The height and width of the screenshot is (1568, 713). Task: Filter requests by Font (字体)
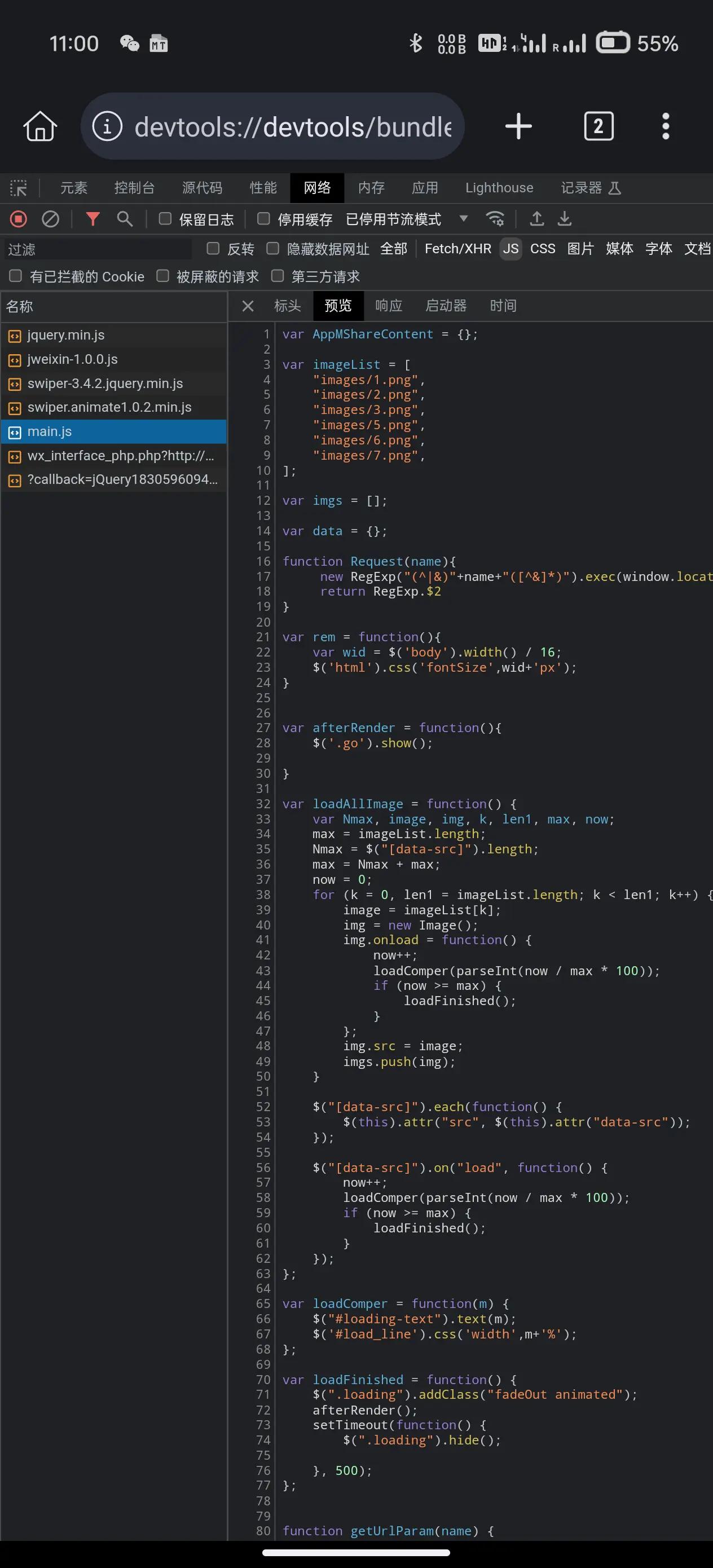point(659,248)
